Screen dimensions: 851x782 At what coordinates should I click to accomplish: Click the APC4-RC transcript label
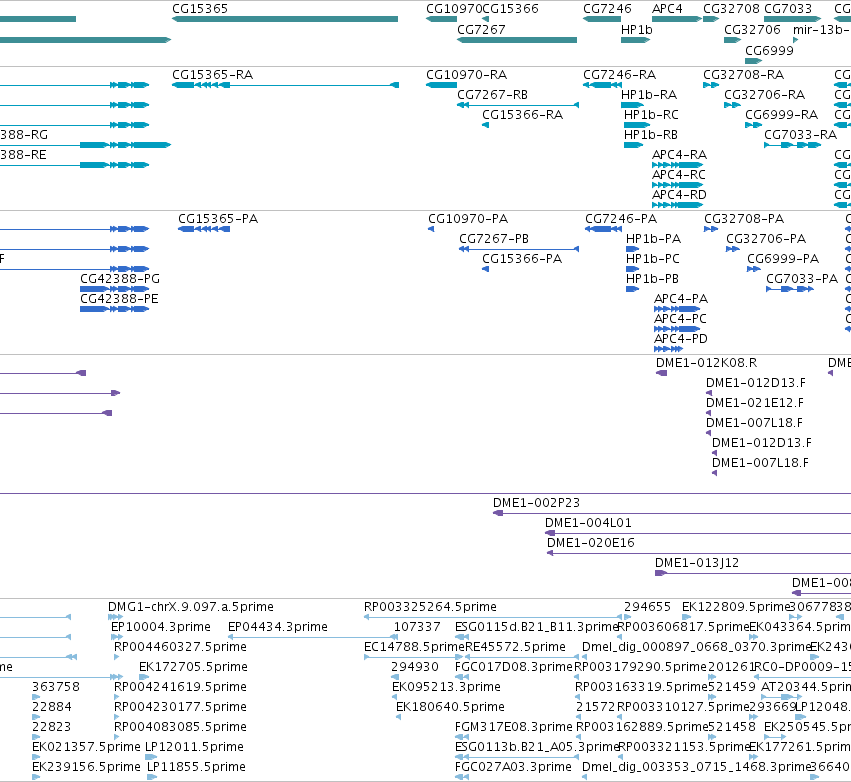[679, 175]
